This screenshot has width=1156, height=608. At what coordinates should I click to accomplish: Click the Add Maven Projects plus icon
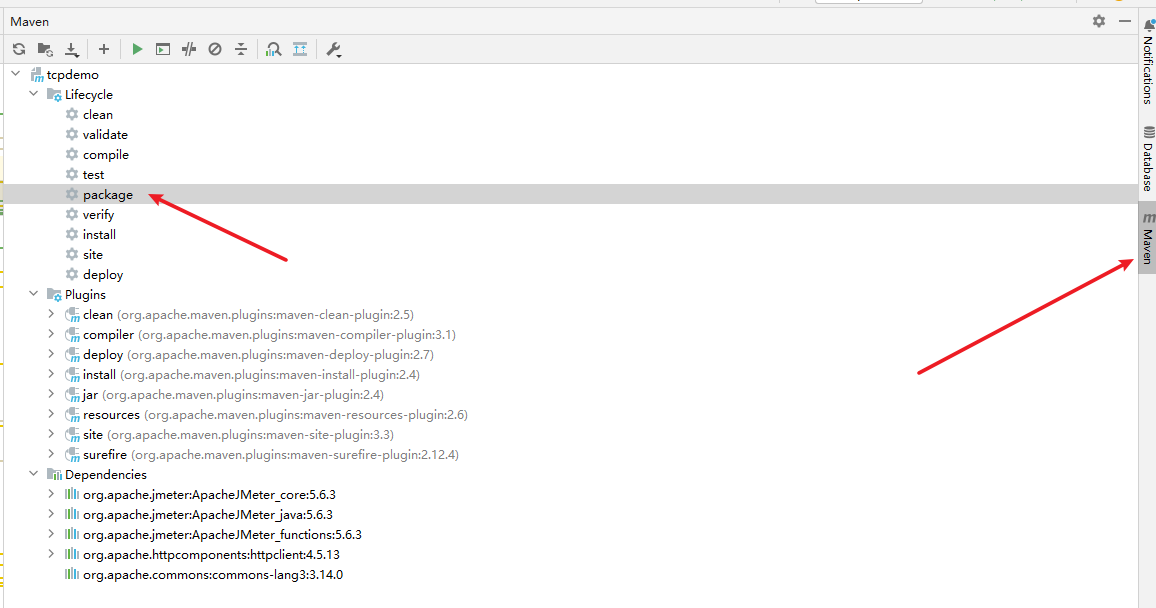pyautogui.click(x=103, y=49)
